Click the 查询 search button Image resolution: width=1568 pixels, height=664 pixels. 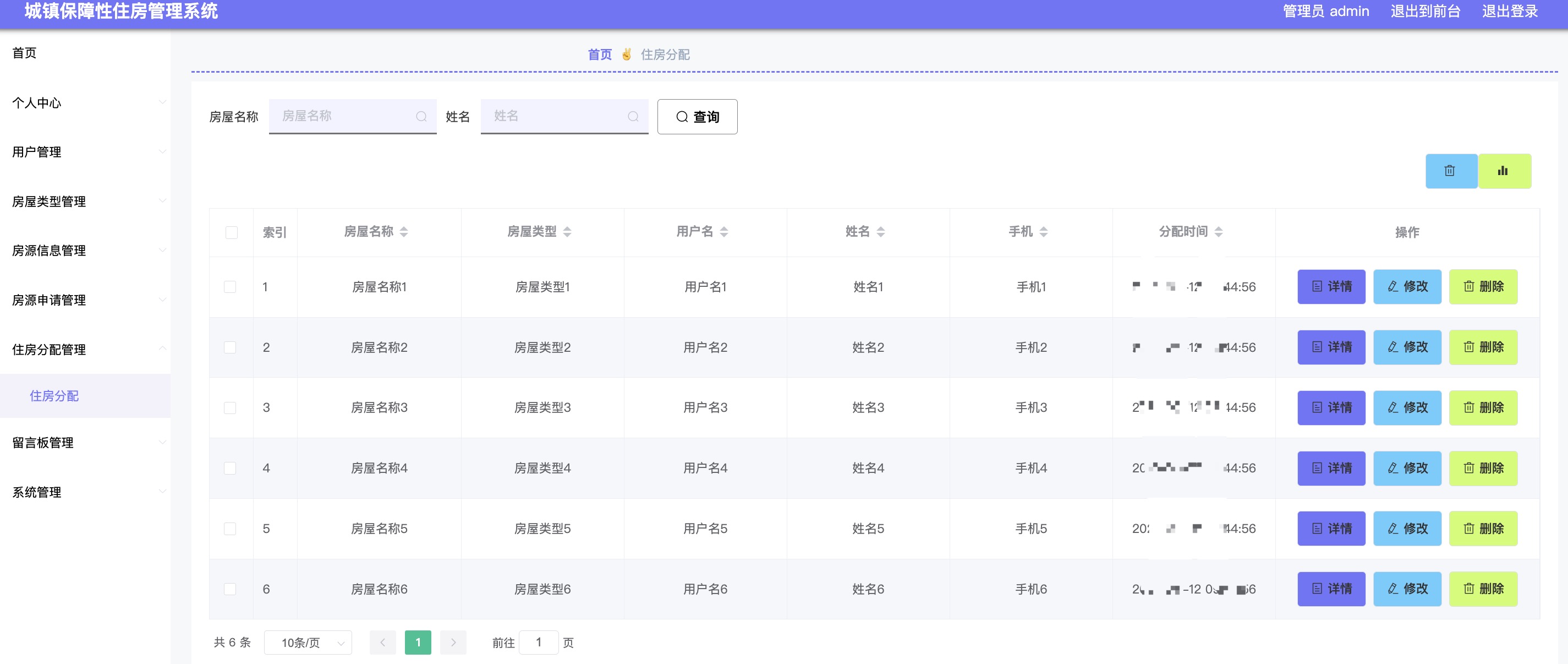point(697,116)
